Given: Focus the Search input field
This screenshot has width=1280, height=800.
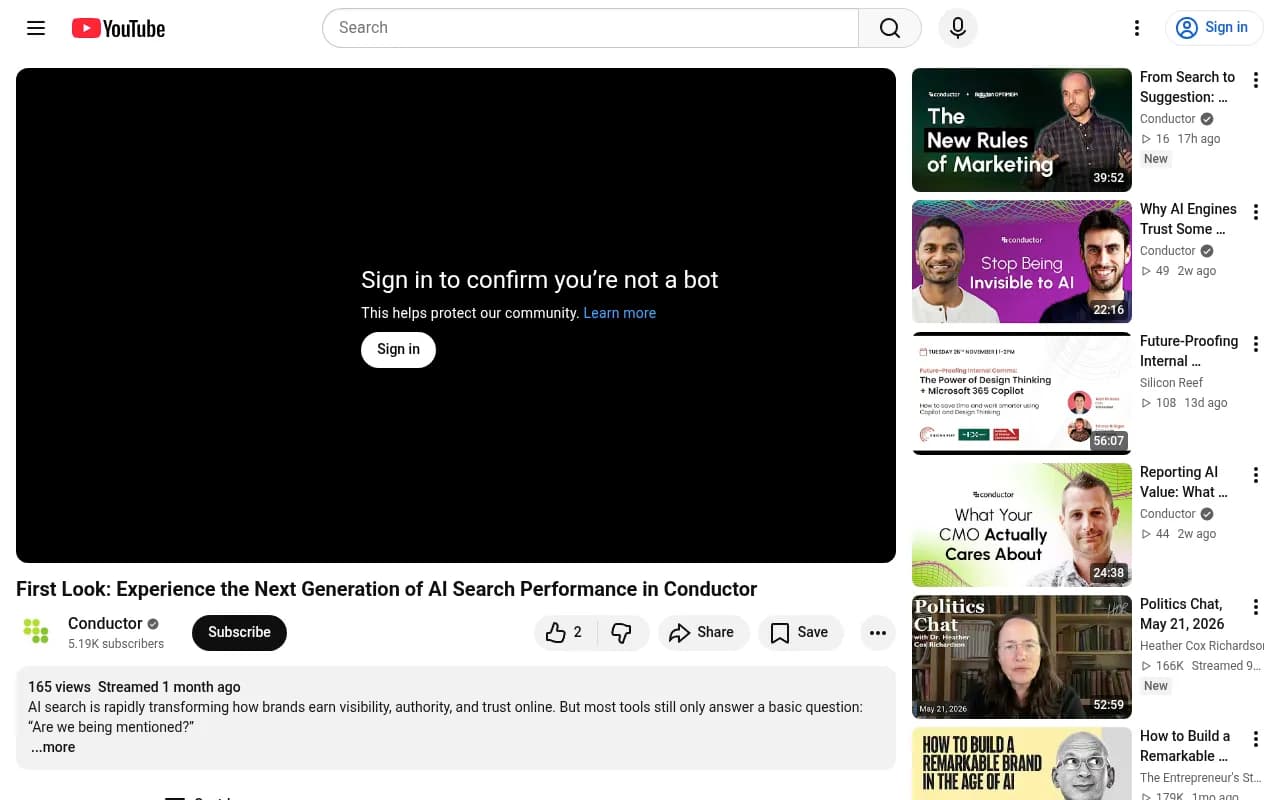Looking at the screenshot, I should 590,28.
